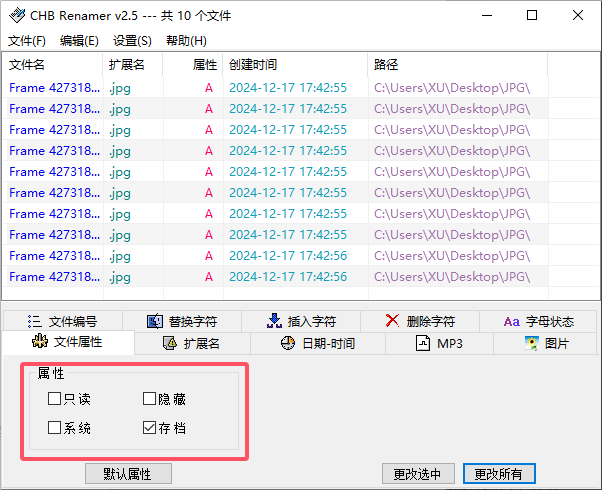Sort by the 属性 column header
This screenshot has width=602, height=490.
[193, 65]
